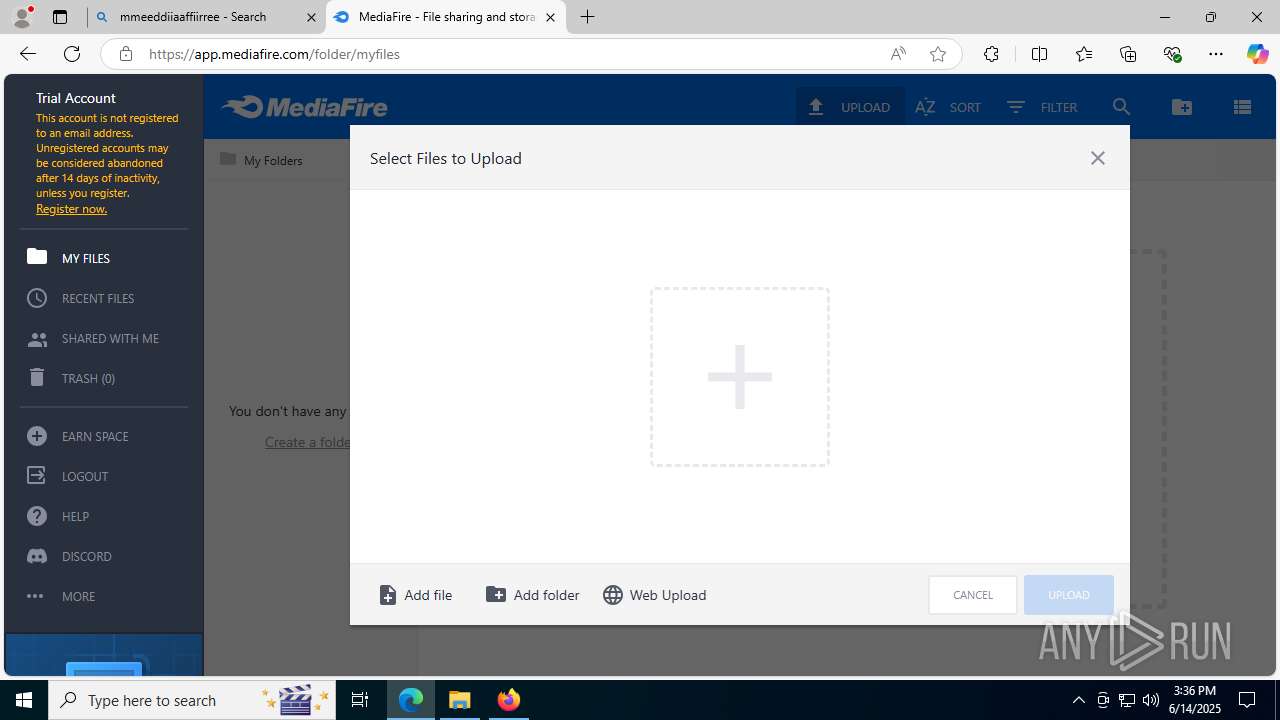This screenshot has width=1280, height=720.
Task: Close the mmeeddiiaaffiirree Search tab
Action: (x=311, y=17)
